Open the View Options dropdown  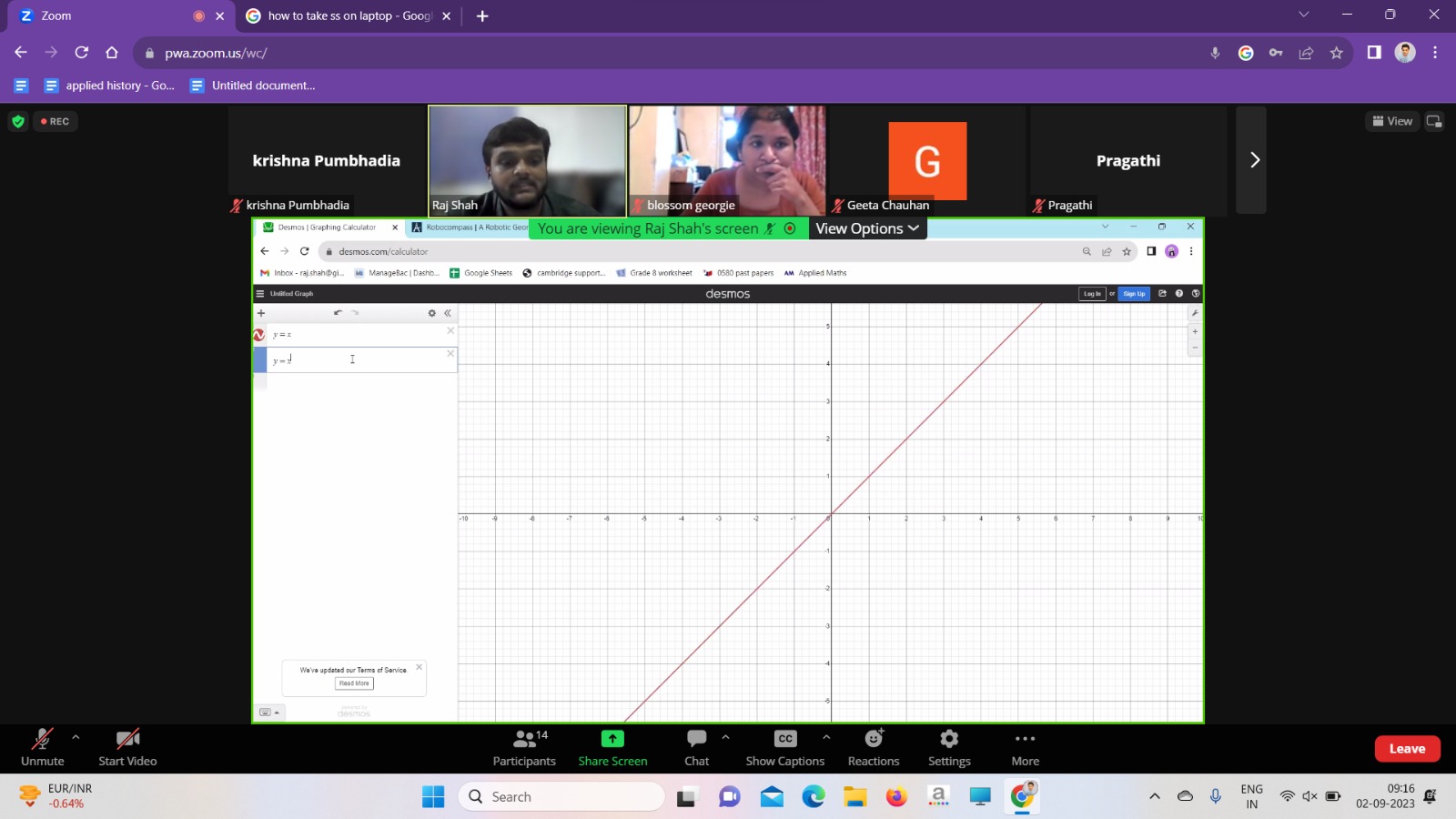pyautogui.click(x=867, y=228)
